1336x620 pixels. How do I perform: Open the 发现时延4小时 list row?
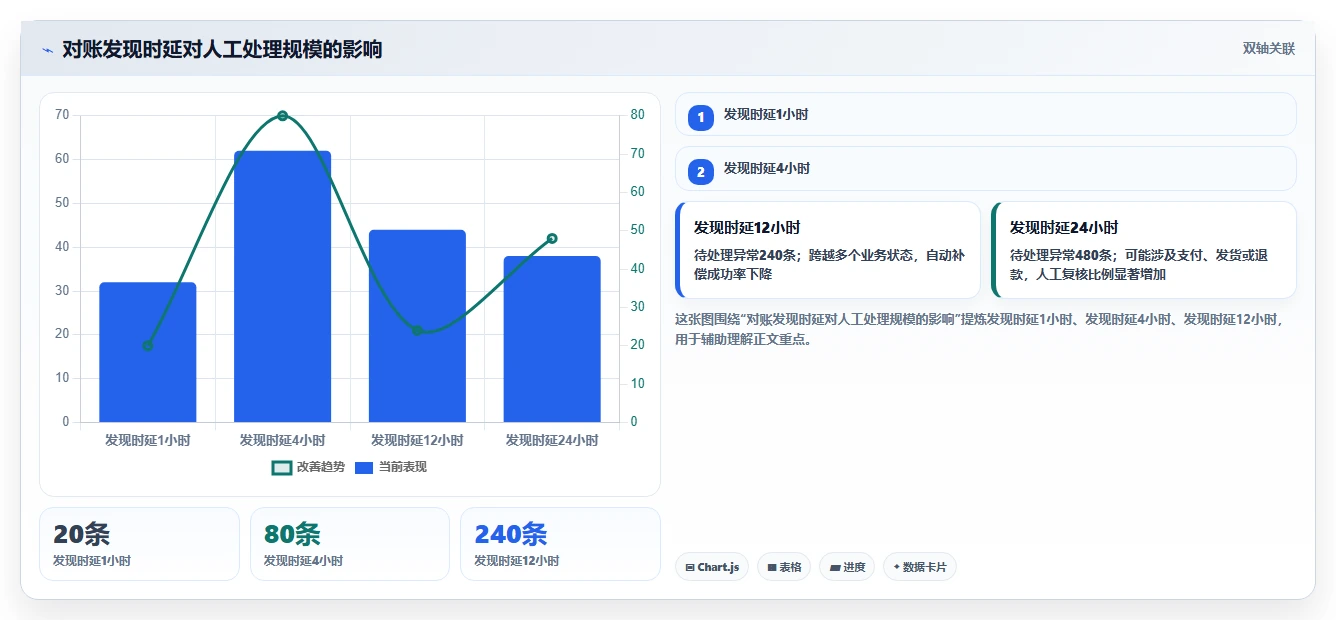(x=986, y=168)
